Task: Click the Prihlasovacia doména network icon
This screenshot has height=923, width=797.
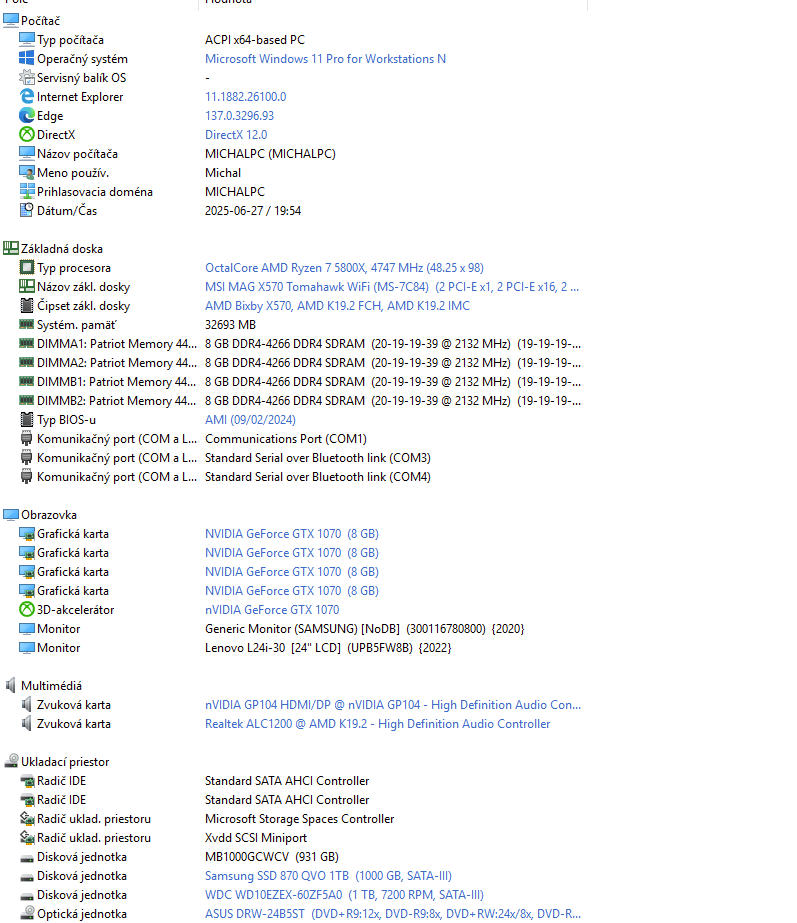Action: pos(26,191)
